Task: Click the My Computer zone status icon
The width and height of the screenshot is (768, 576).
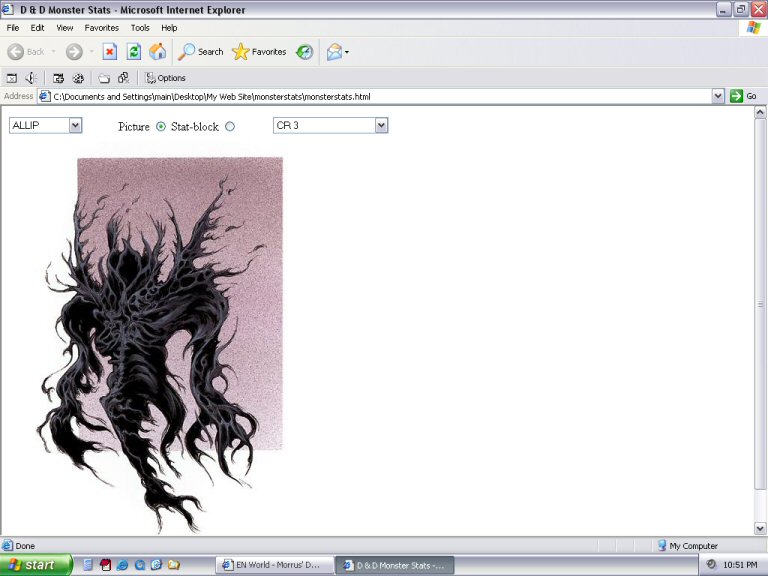Action: coord(662,545)
